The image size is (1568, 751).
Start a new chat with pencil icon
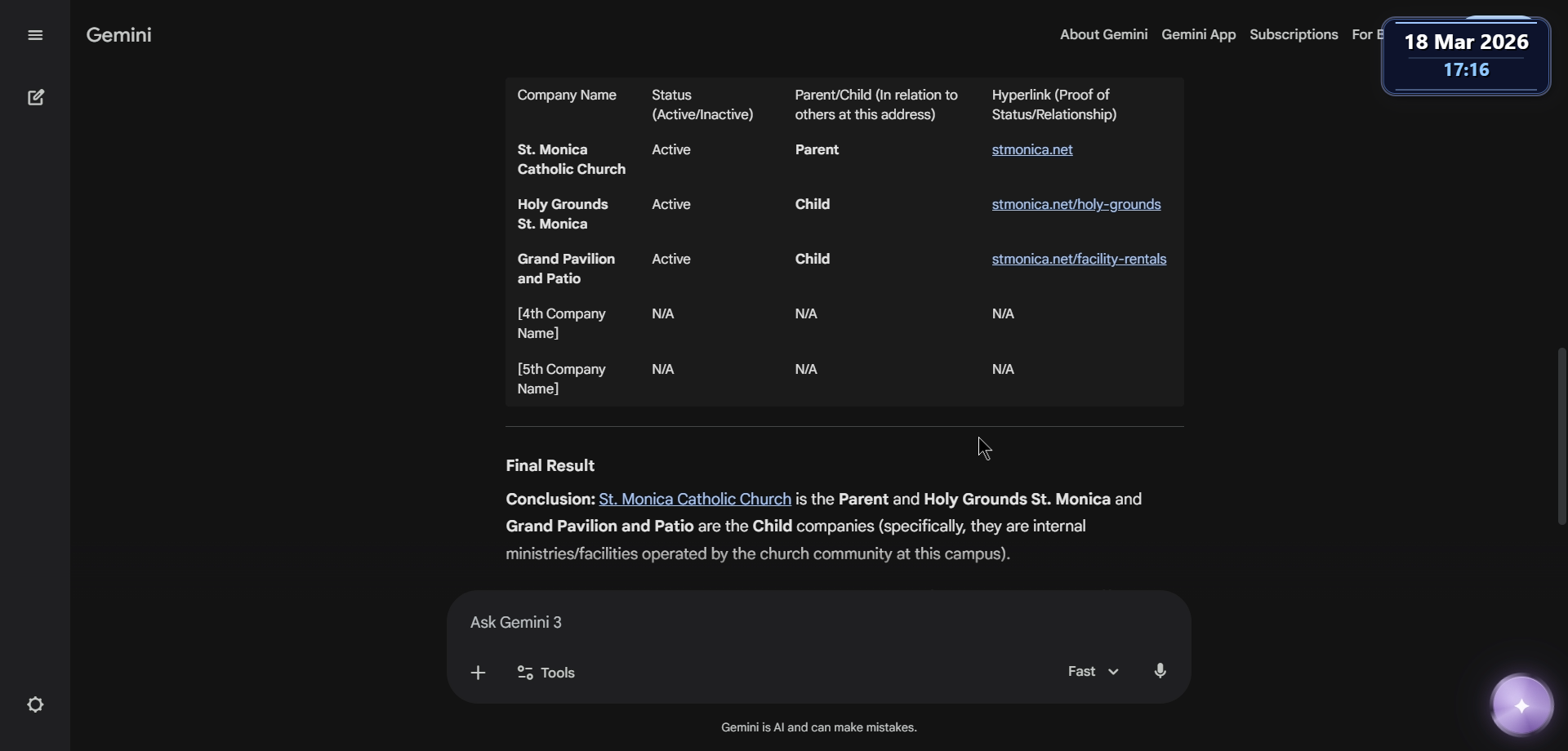tap(36, 98)
